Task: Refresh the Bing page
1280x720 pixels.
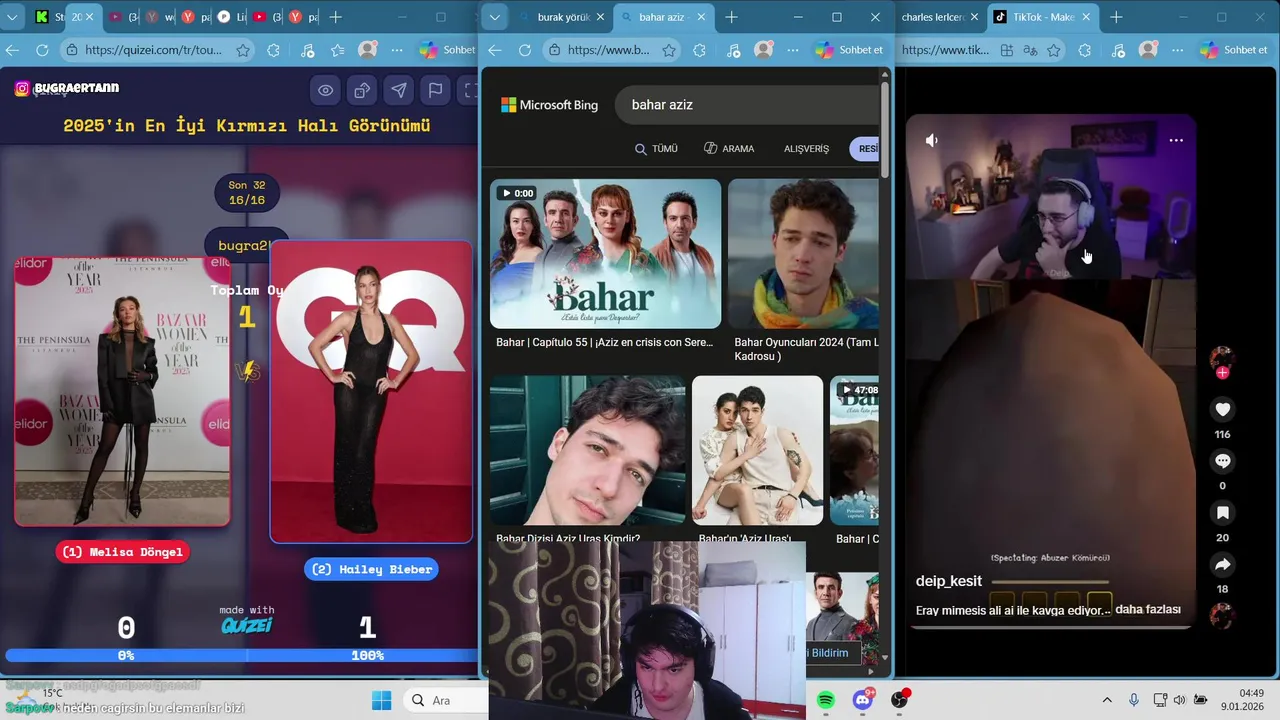Action: click(524, 50)
